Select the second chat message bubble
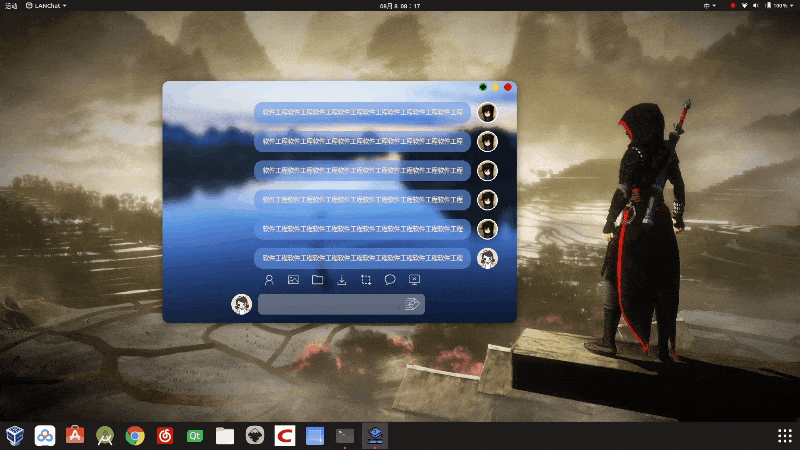 coord(362,141)
